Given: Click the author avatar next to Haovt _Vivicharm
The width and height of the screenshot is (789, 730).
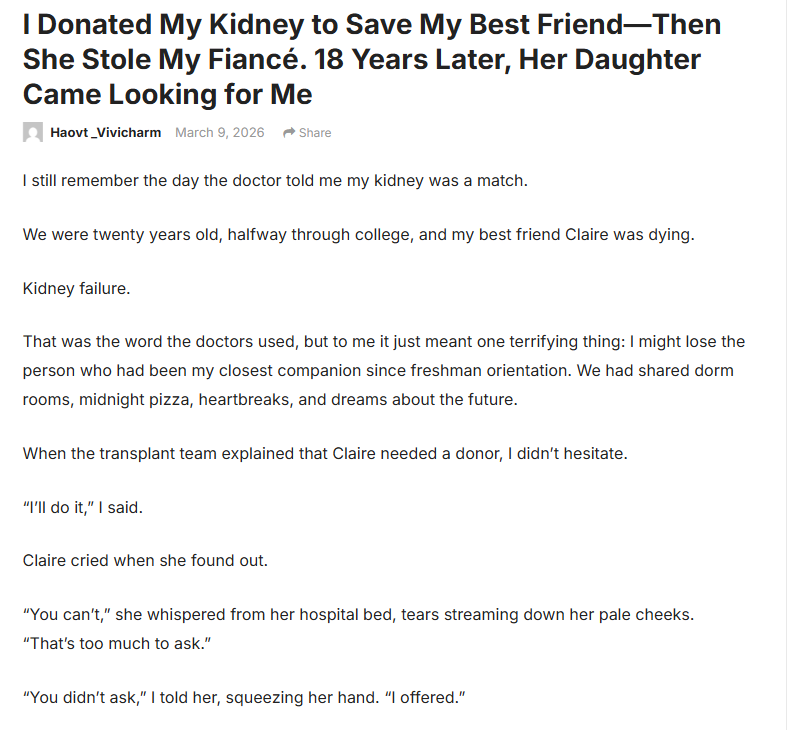Looking at the screenshot, I should coord(33,132).
